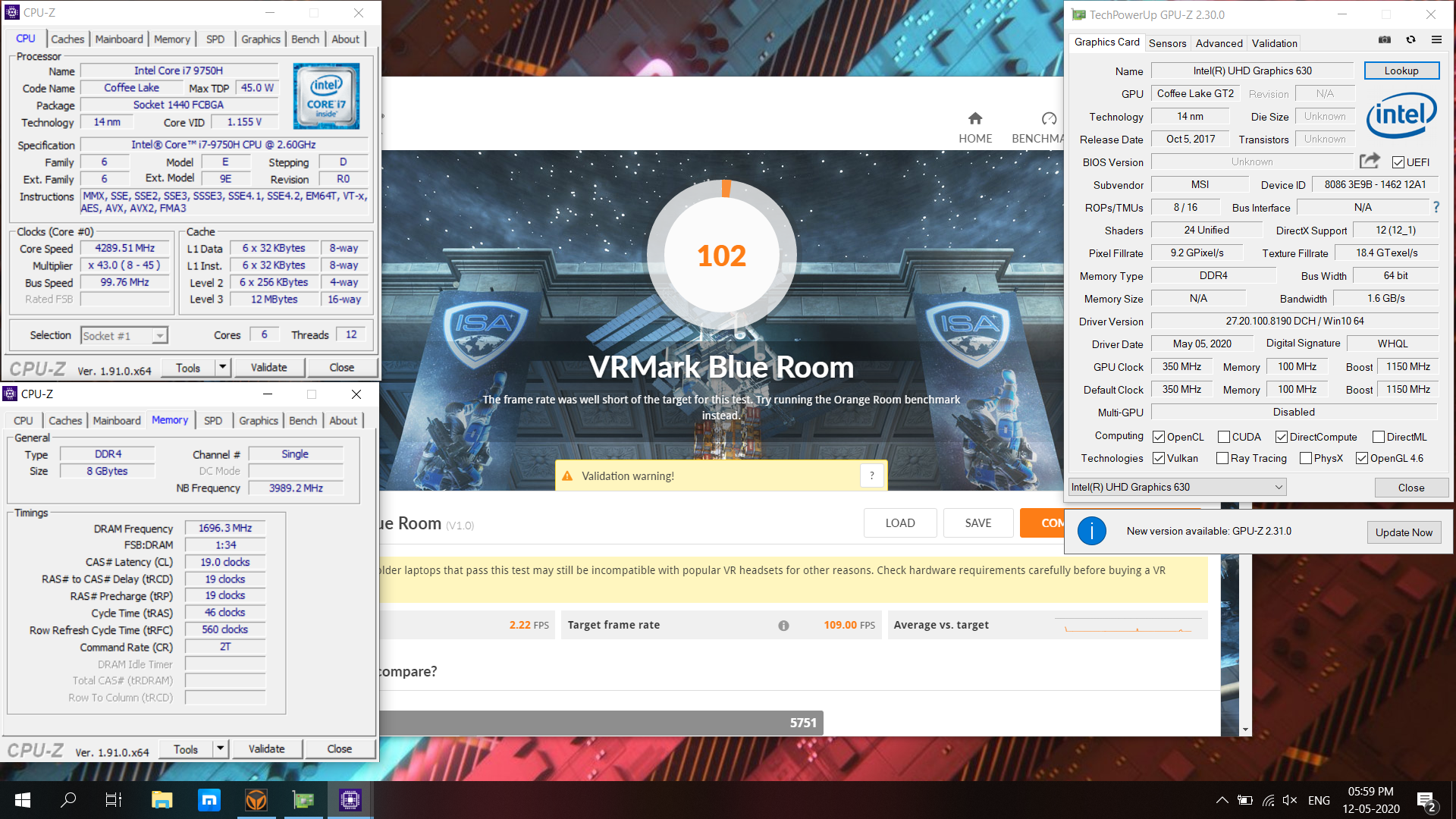This screenshot has width=1456, height=819.
Task: Open the Windows Start menu
Action: pyautogui.click(x=23, y=800)
